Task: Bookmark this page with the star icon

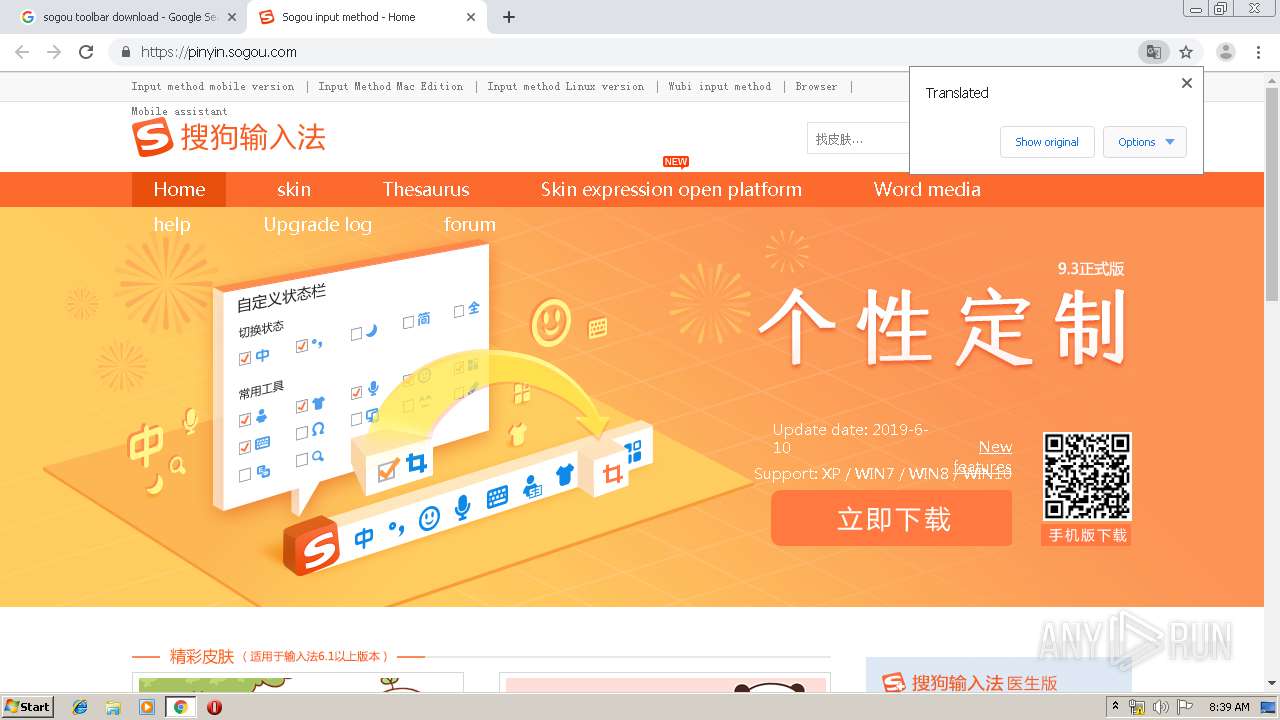Action: tap(1186, 52)
